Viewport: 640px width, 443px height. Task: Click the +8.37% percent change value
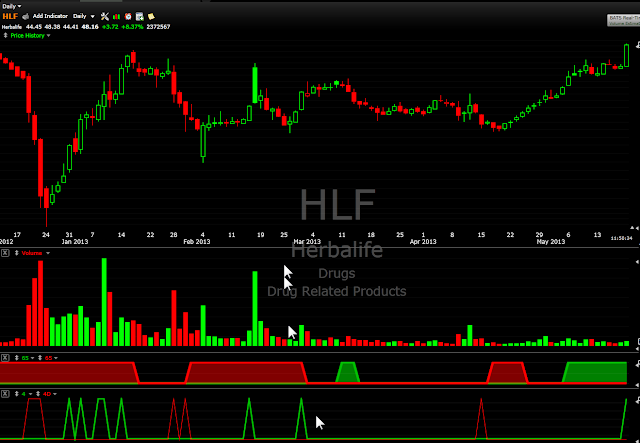pyautogui.click(x=132, y=27)
